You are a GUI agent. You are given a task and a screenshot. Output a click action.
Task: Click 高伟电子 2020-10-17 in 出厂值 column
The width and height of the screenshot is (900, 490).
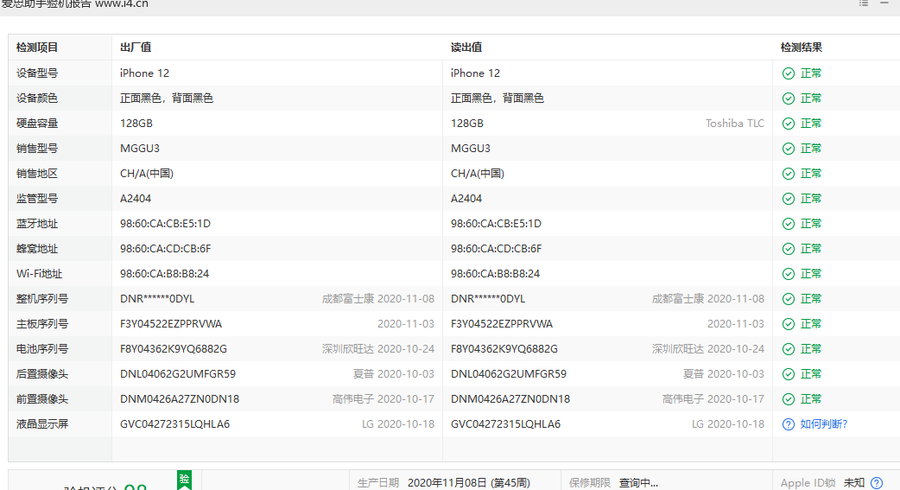pyautogui.click(x=383, y=399)
